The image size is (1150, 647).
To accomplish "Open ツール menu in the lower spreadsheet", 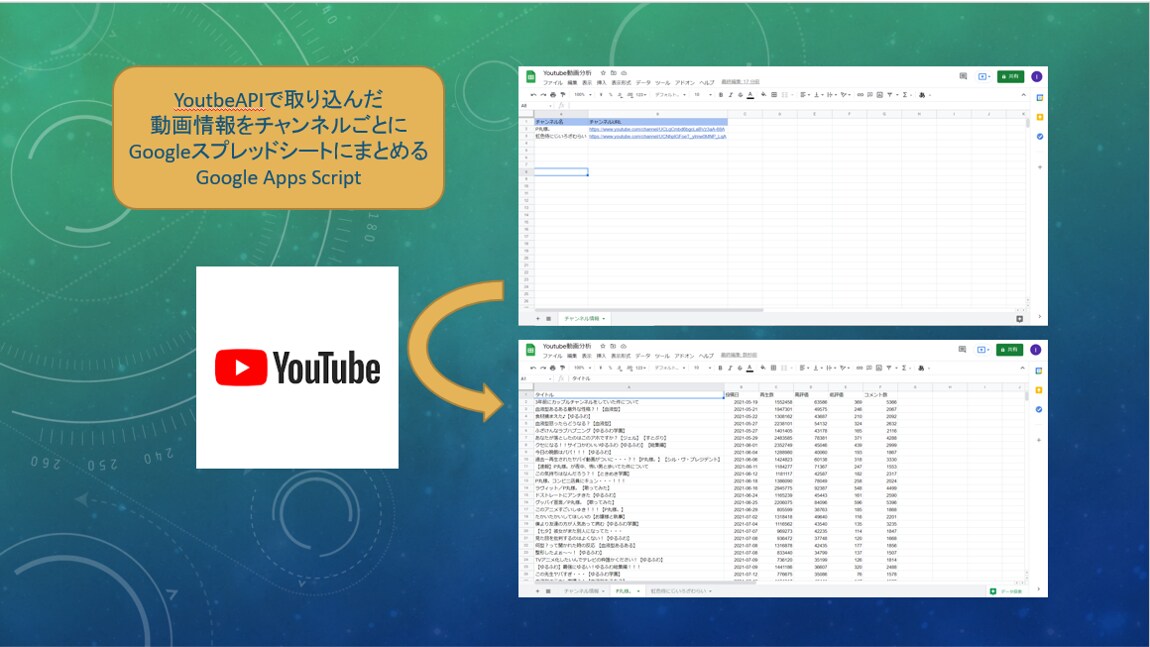I will tap(662, 356).
